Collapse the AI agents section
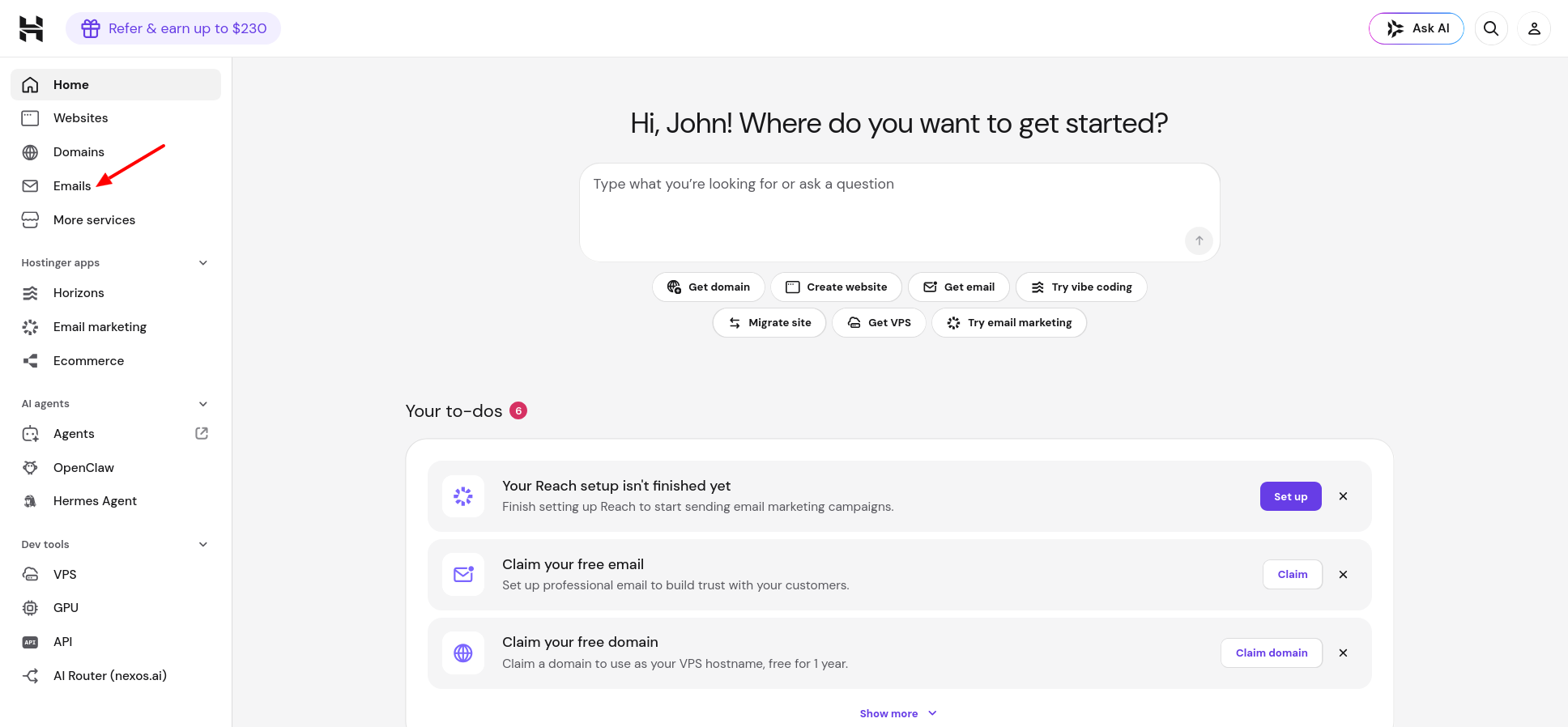1568x727 pixels. click(x=203, y=404)
